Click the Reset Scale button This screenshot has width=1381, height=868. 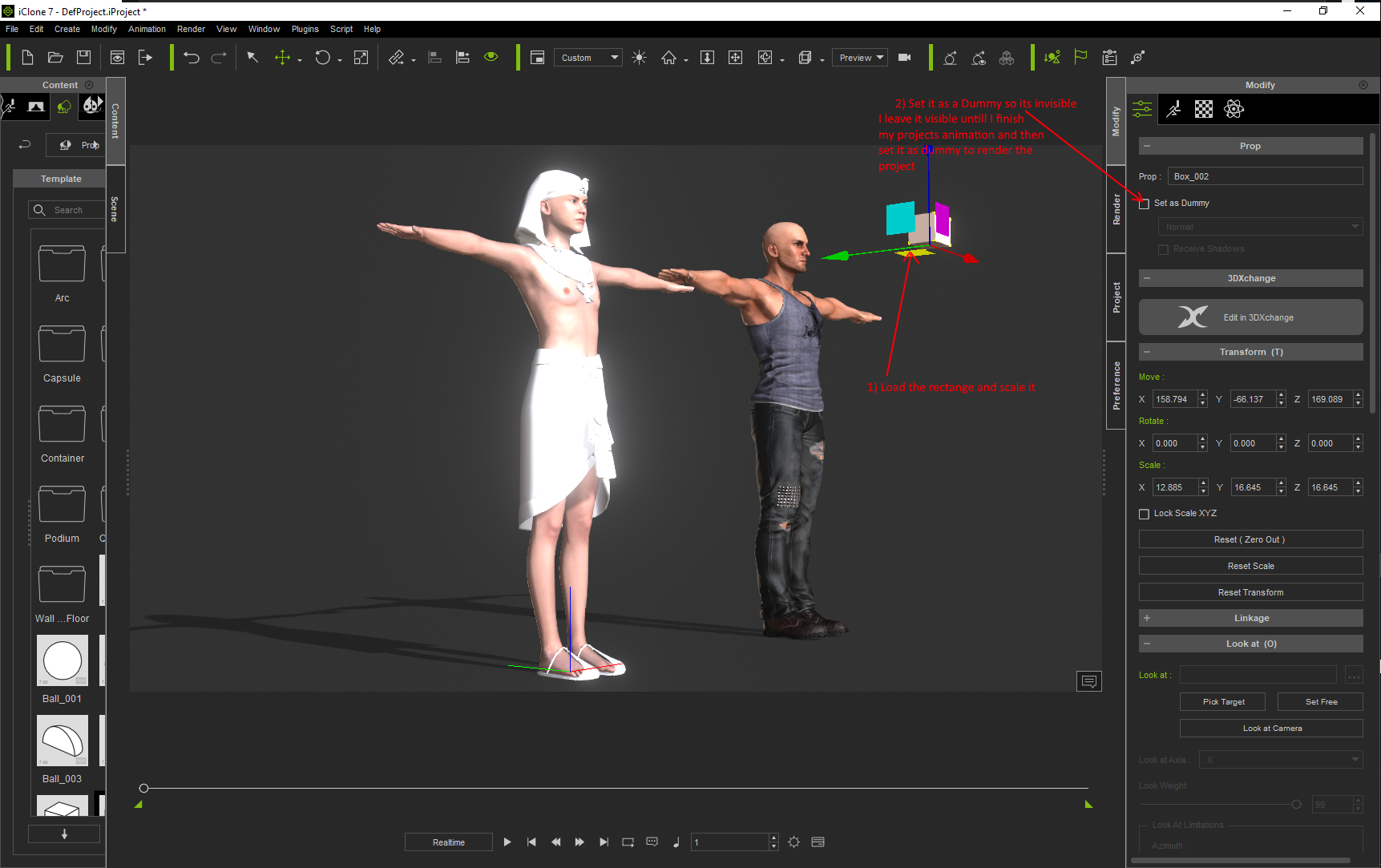1250,566
